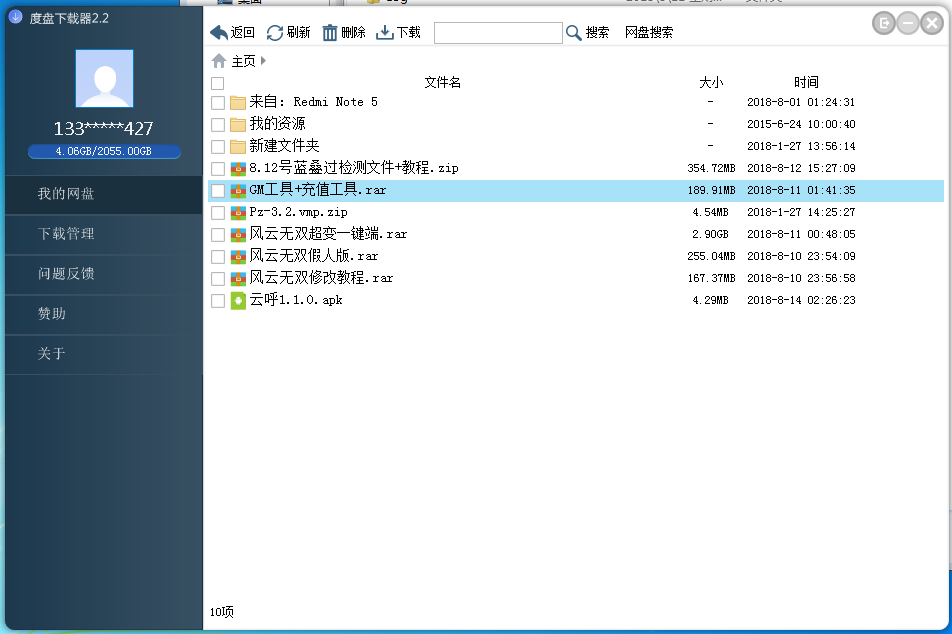Click the folder icon of 来自: Redmi Note 5
Image resolution: width=952 pixels, height=634 pixels.
pos(238,103)
